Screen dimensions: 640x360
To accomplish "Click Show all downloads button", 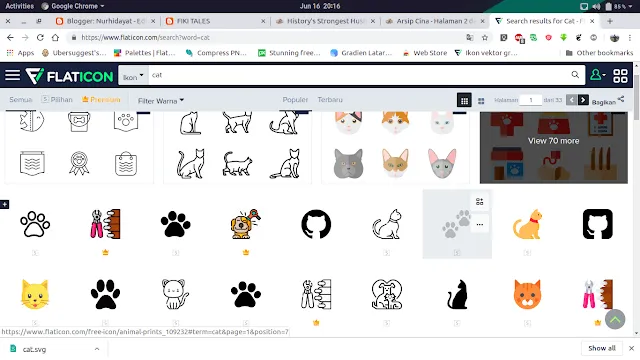I will 602,348.
